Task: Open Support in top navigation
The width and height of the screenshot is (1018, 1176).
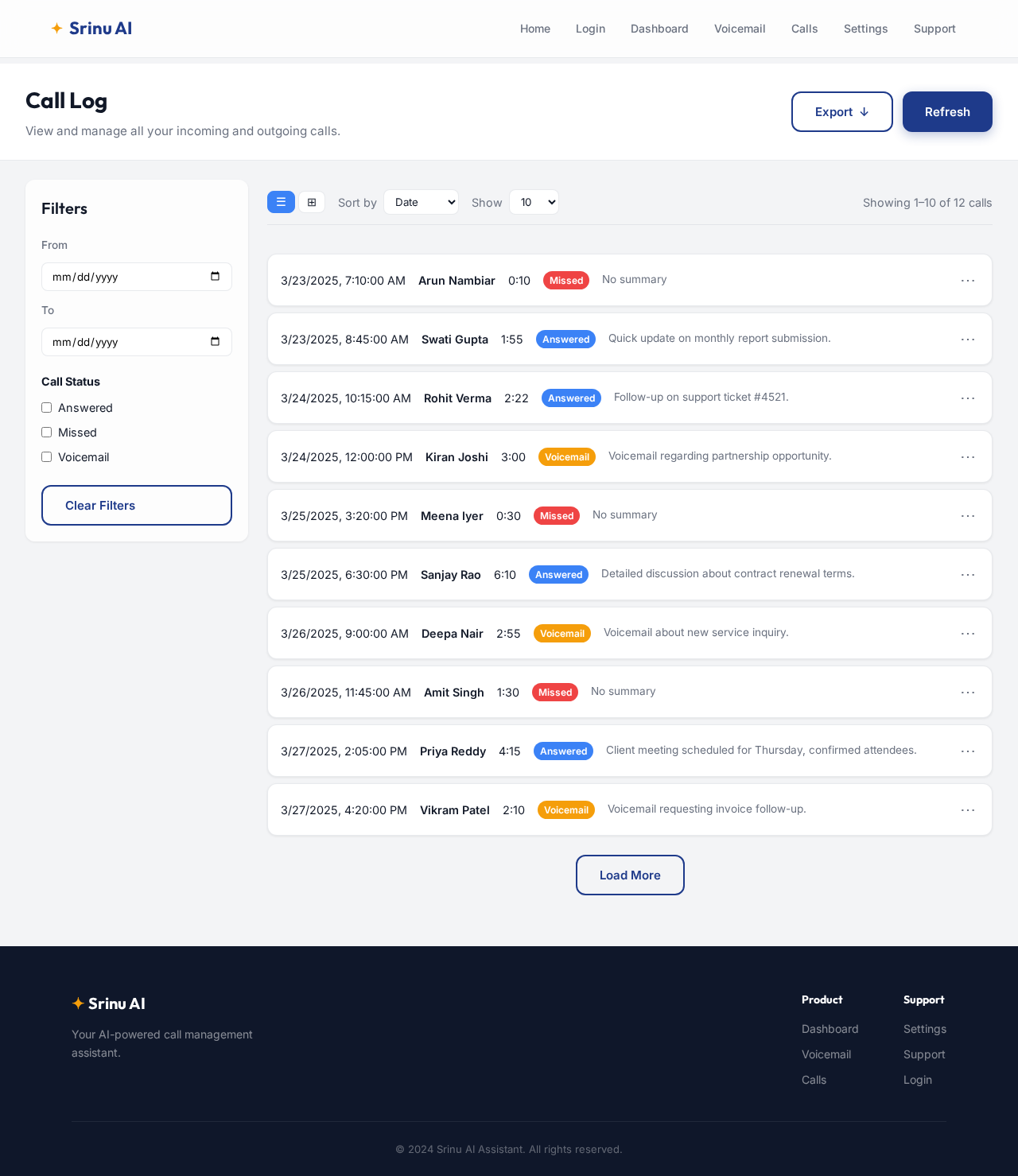Action: pos(934,29)
